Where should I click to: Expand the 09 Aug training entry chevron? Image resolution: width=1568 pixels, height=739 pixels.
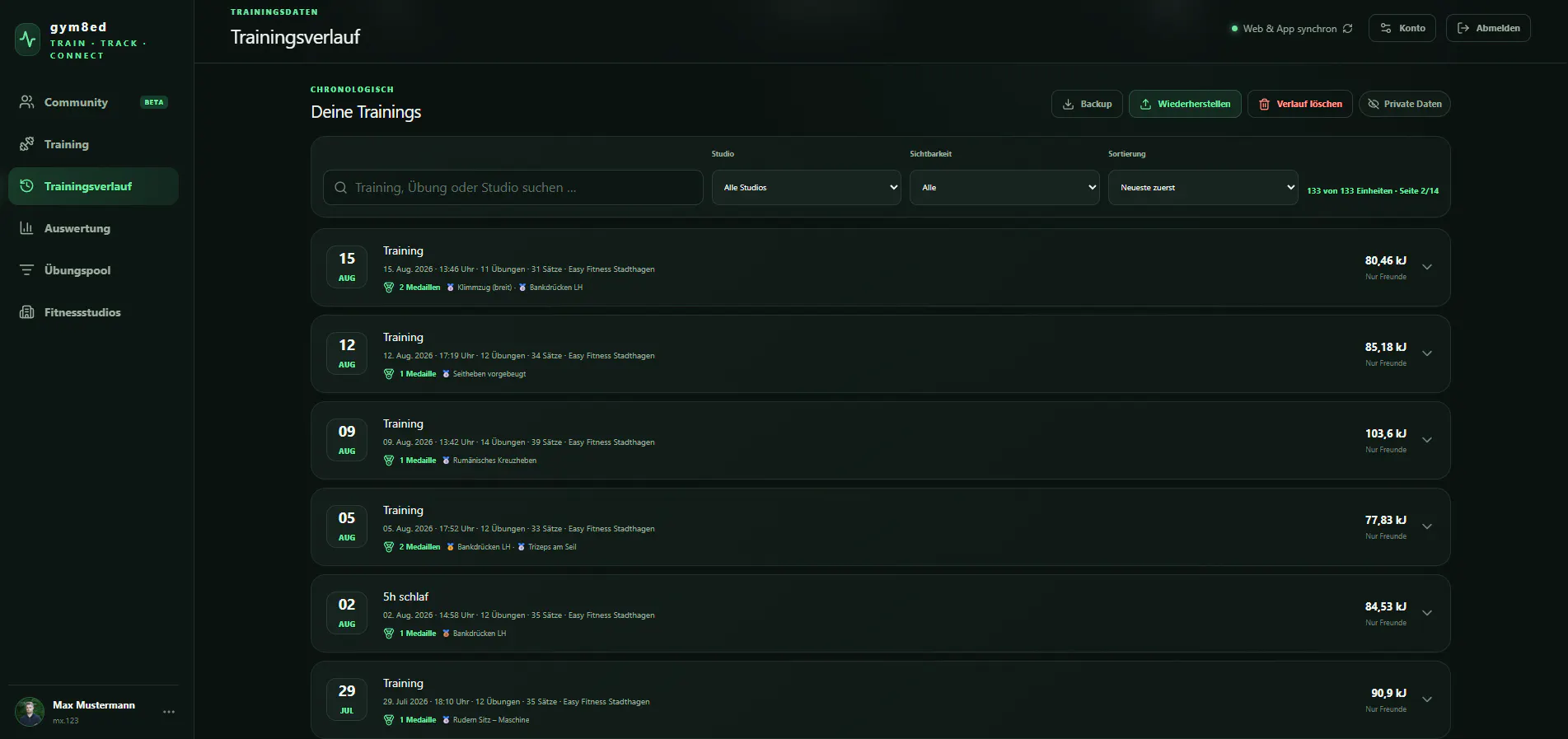click(x=1427, y=440)
